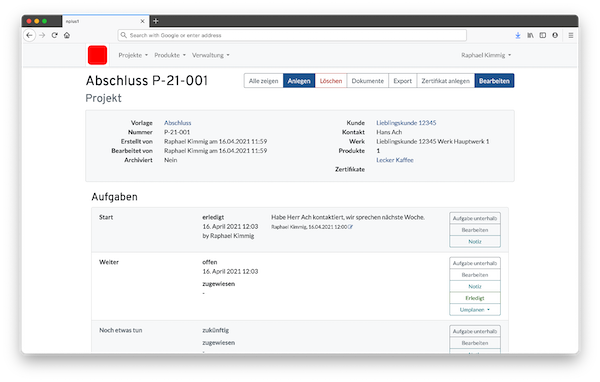Viewport: 600px width, 382px height.
Task: Reload the page with the refresh icon
Action: [x=55, y=35]
